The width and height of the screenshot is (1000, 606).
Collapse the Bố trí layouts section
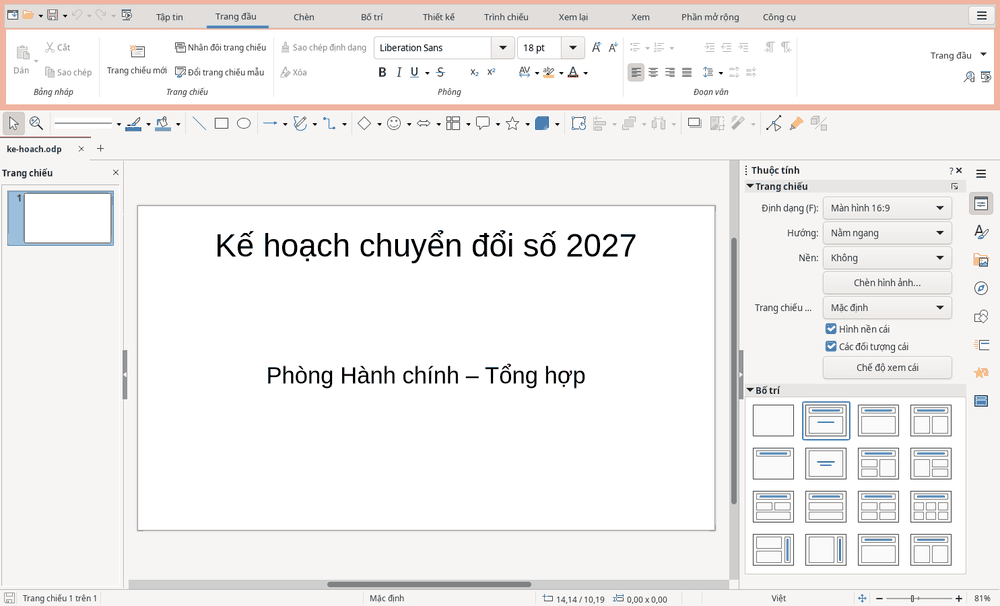[750, 390]
